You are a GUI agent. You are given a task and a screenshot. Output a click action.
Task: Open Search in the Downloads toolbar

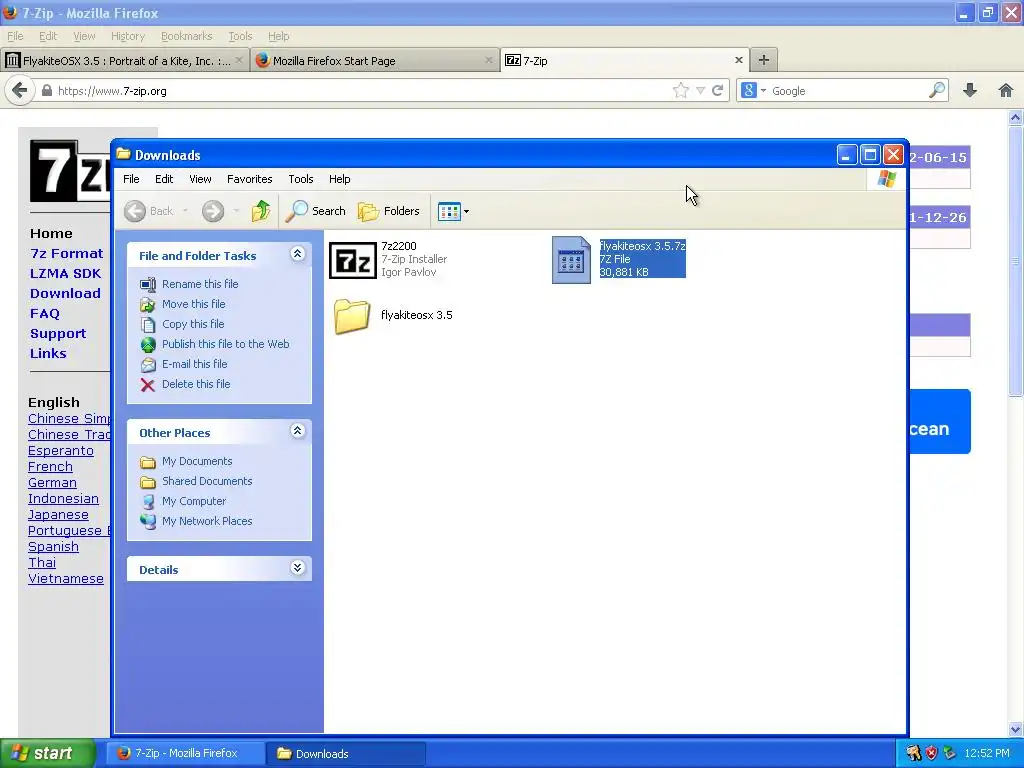316,211
